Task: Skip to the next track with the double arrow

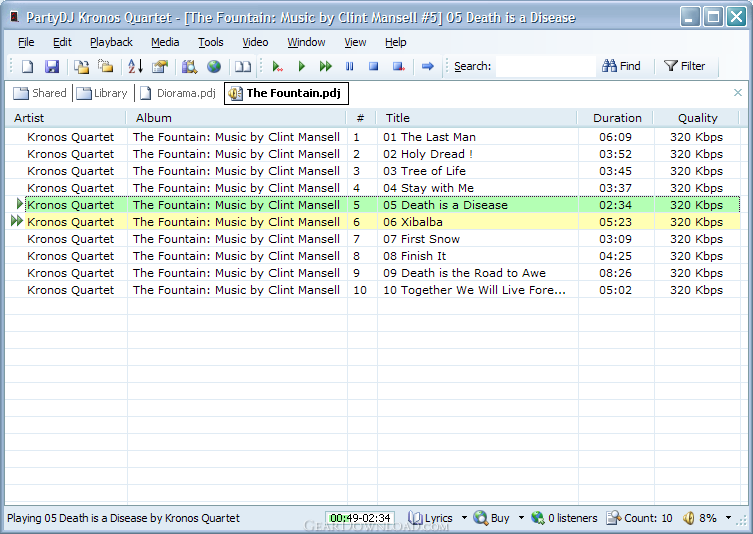Action: click(326, 66)
